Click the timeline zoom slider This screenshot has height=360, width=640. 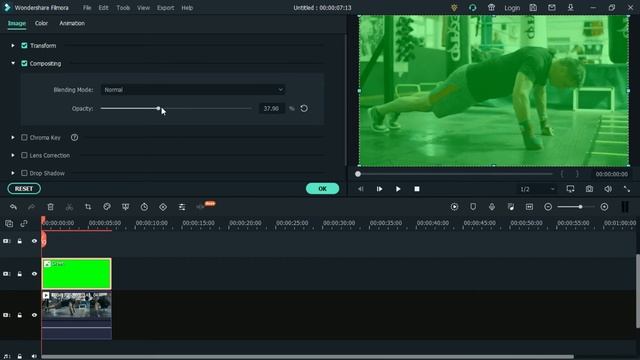click(x=576, y=207)
